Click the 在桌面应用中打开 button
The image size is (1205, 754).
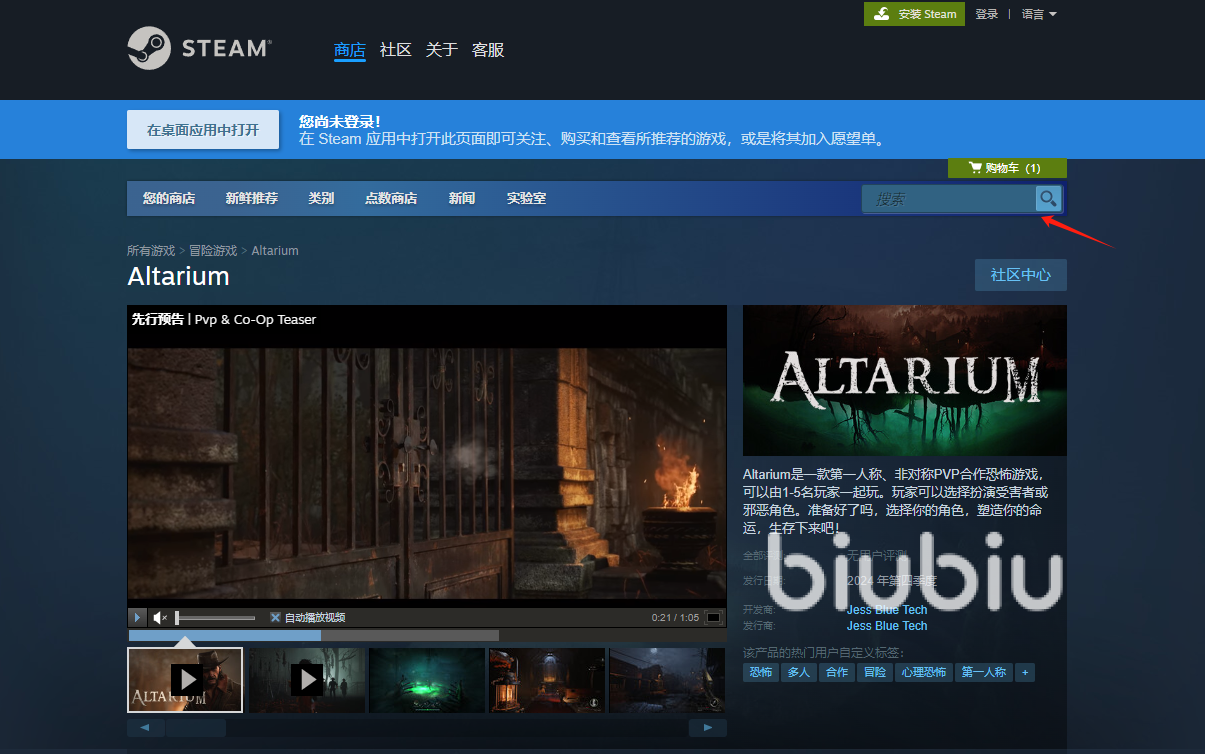(x=203, y=130)
